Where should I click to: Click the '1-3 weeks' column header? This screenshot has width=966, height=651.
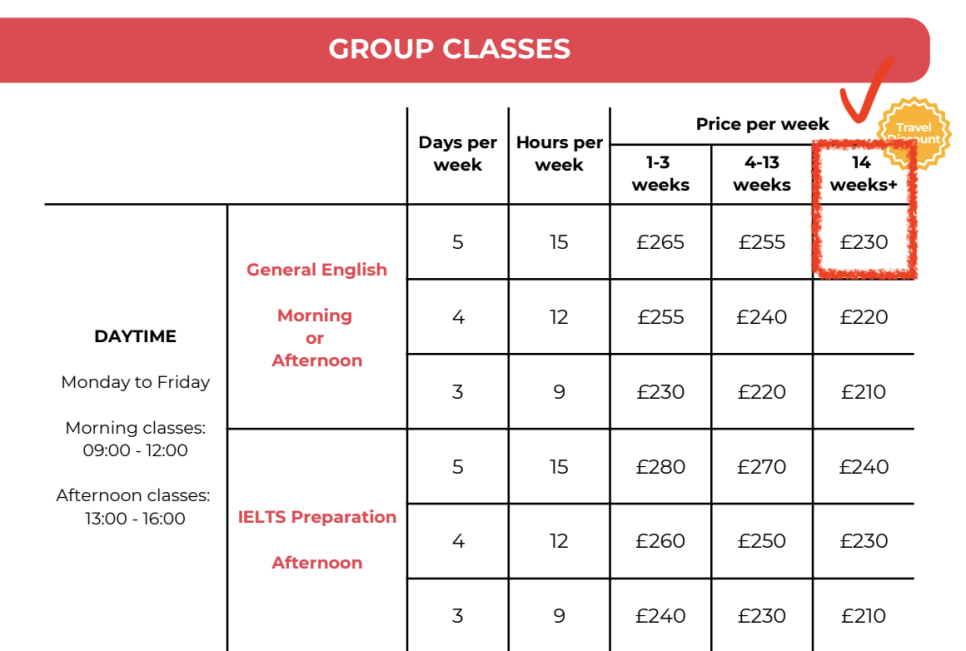(660, 174)
